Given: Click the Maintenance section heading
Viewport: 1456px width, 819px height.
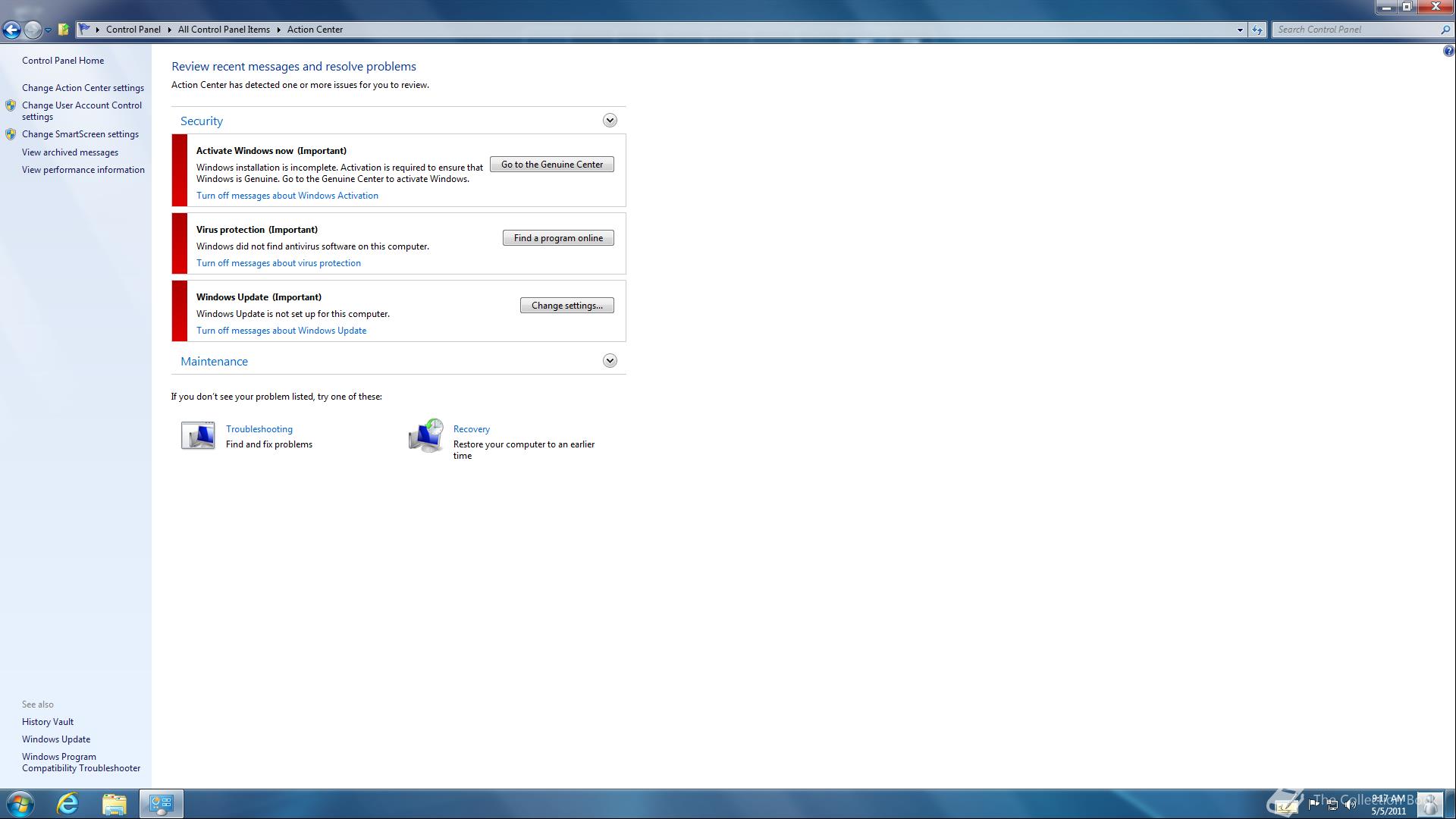Looking at the screenshot, I should (214, 362).
